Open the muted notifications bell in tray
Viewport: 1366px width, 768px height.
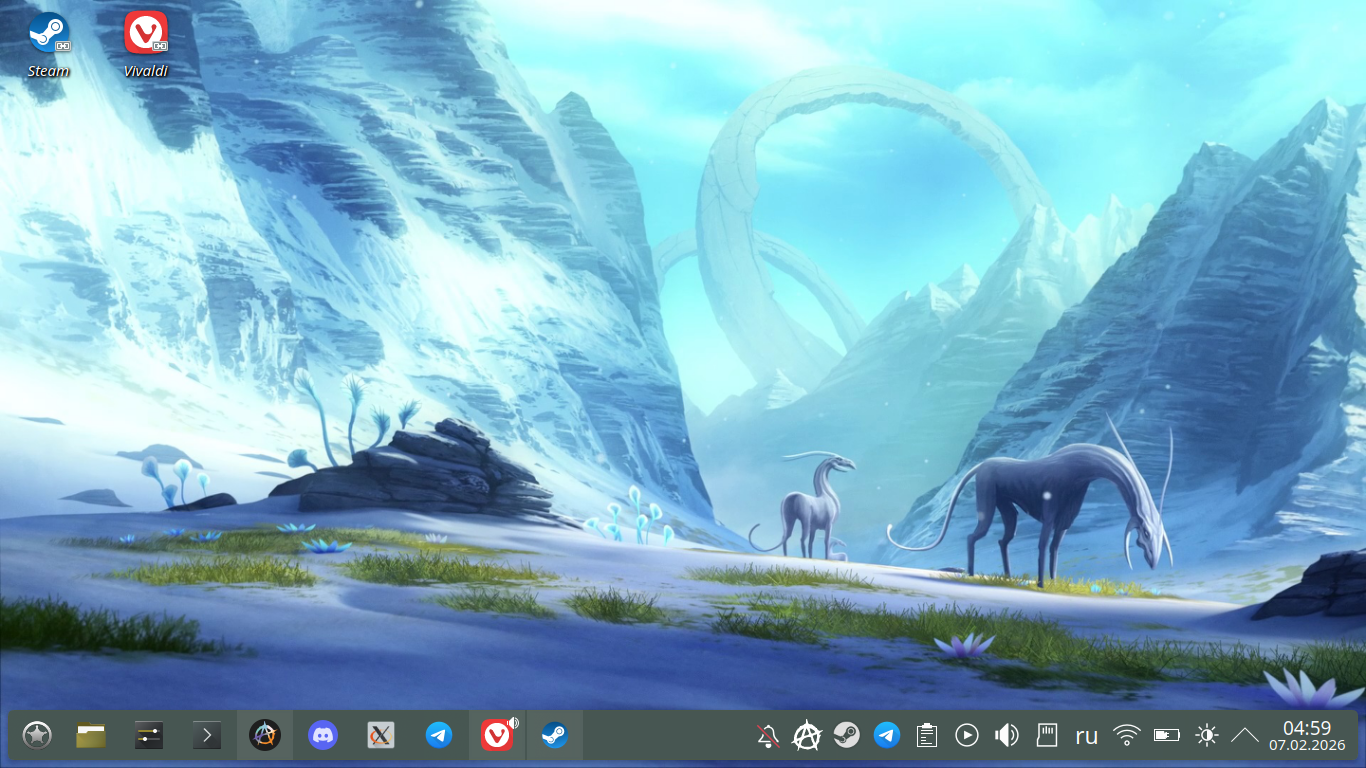click(x=767, y=736)
